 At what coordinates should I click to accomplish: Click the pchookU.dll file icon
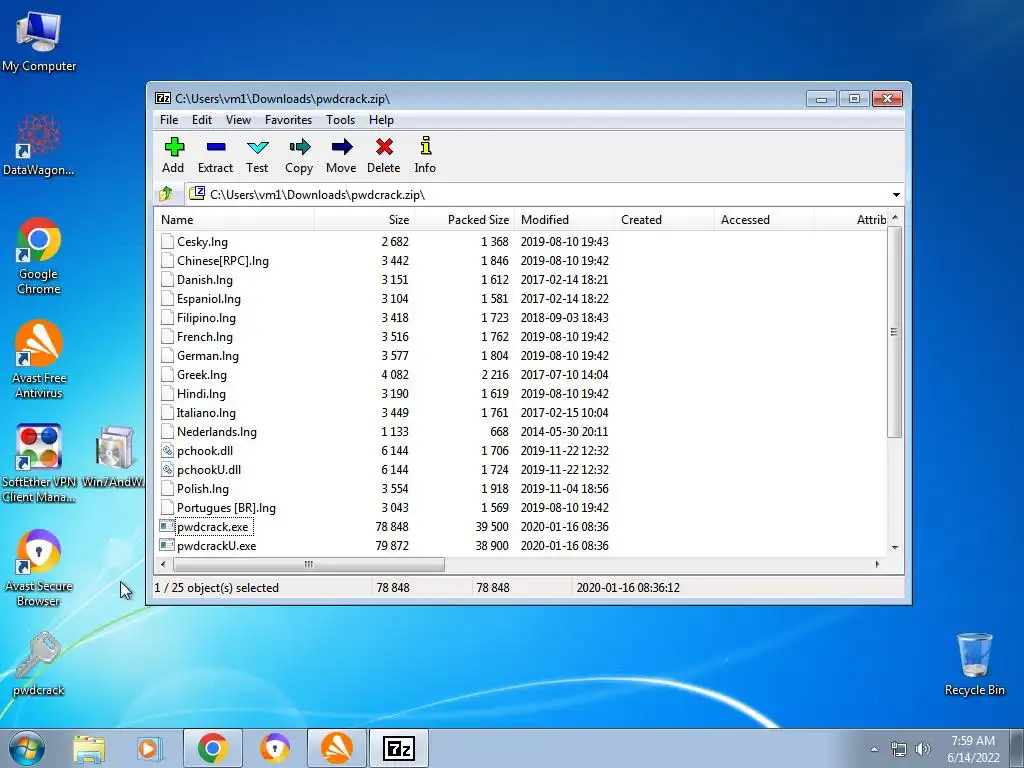(x=167, y=470)
